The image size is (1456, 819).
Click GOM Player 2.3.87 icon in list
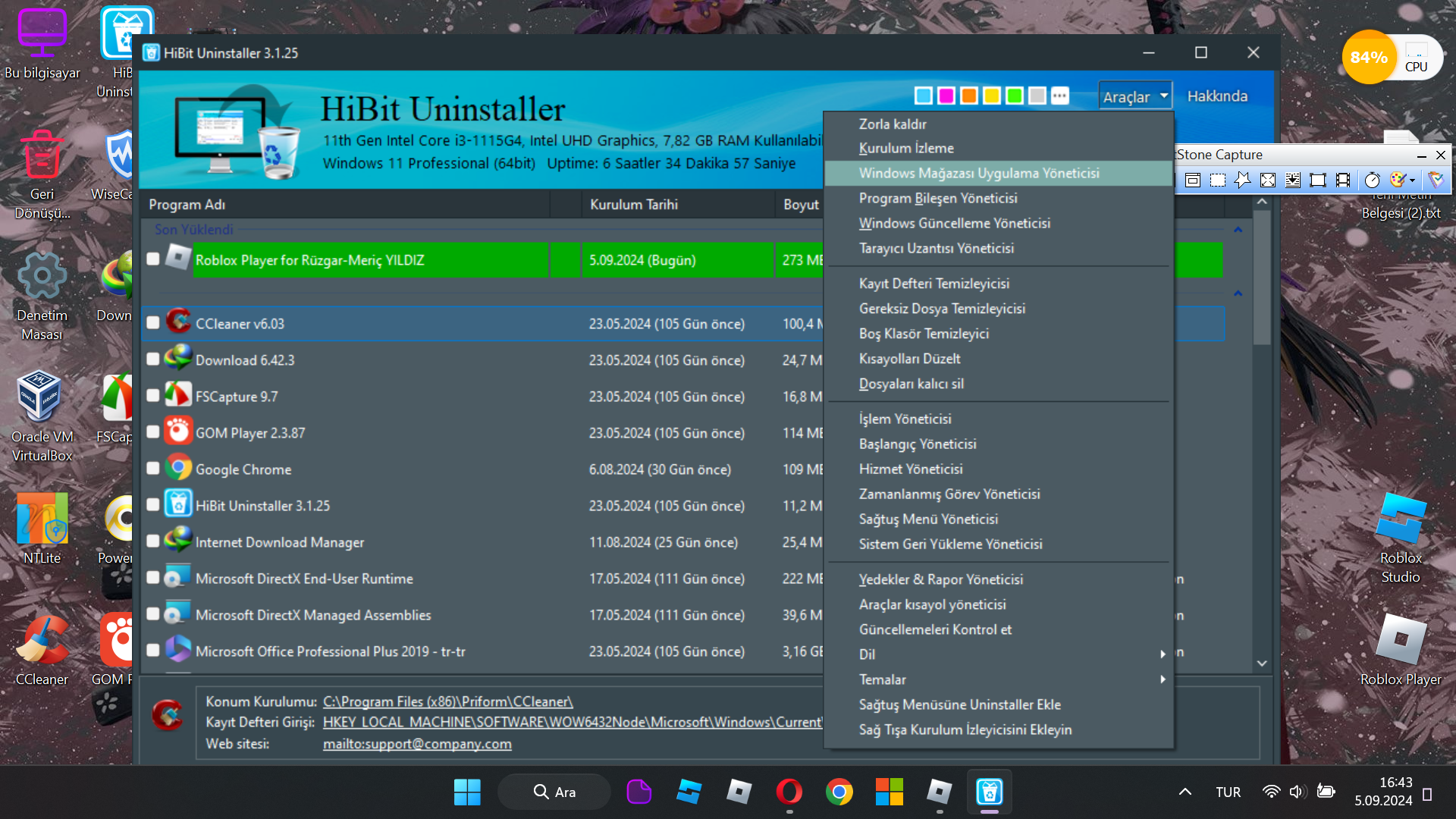(x=178, y=431)
